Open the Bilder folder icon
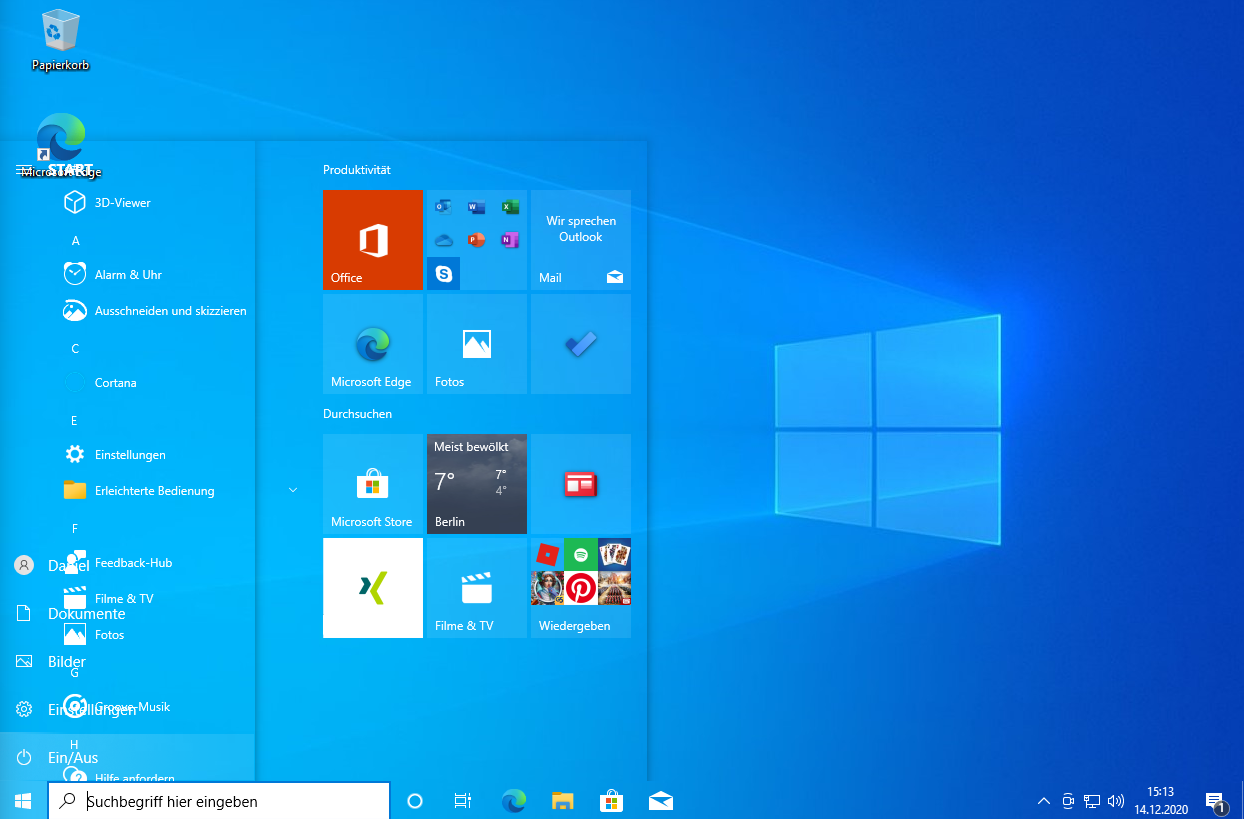The width and height of the screenshot is (1244, 819). tap(24, 661)
